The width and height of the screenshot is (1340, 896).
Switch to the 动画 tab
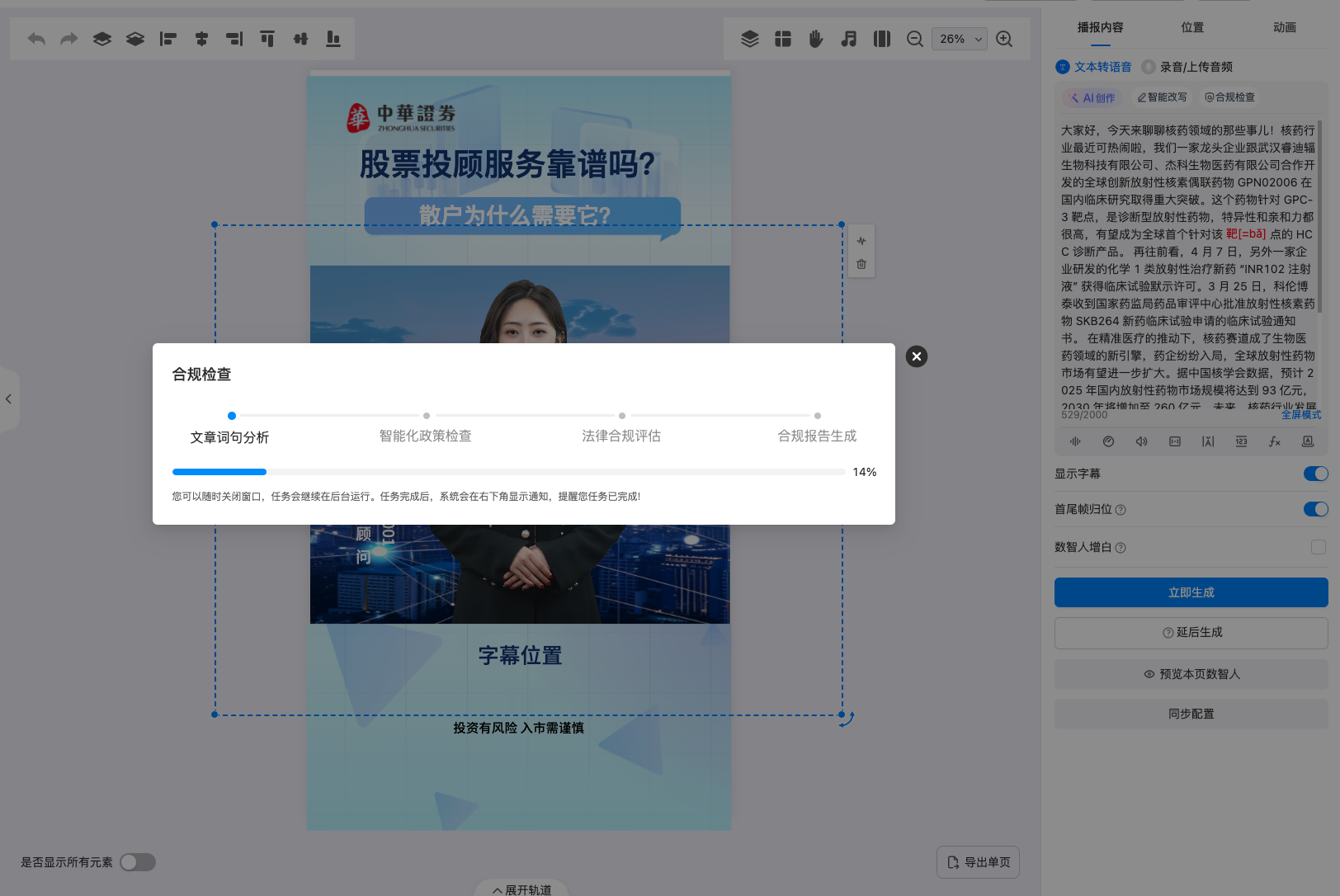(1285, 27)
